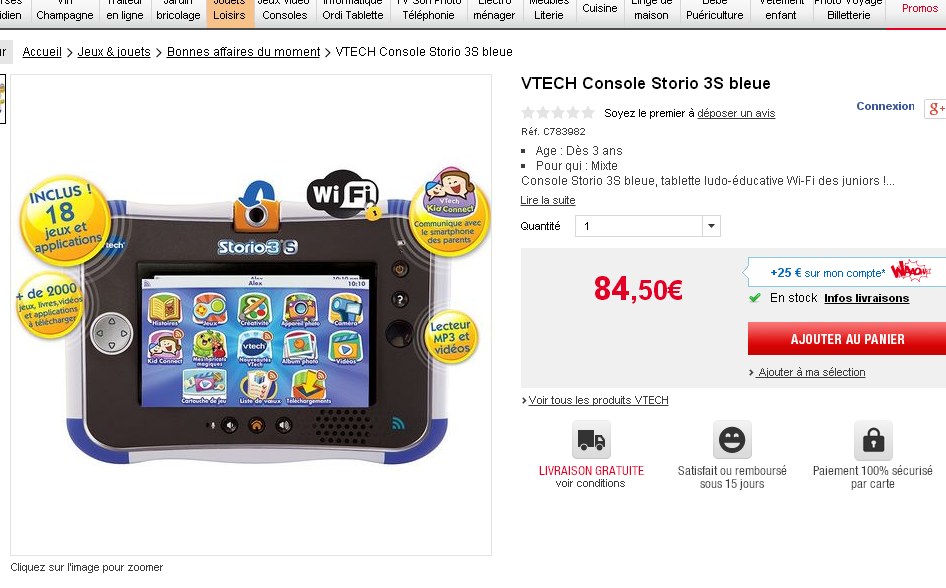Open the Jouets Loisirs menu tab
This screenshot has width=946, height=588.
(x=229, y=10)
